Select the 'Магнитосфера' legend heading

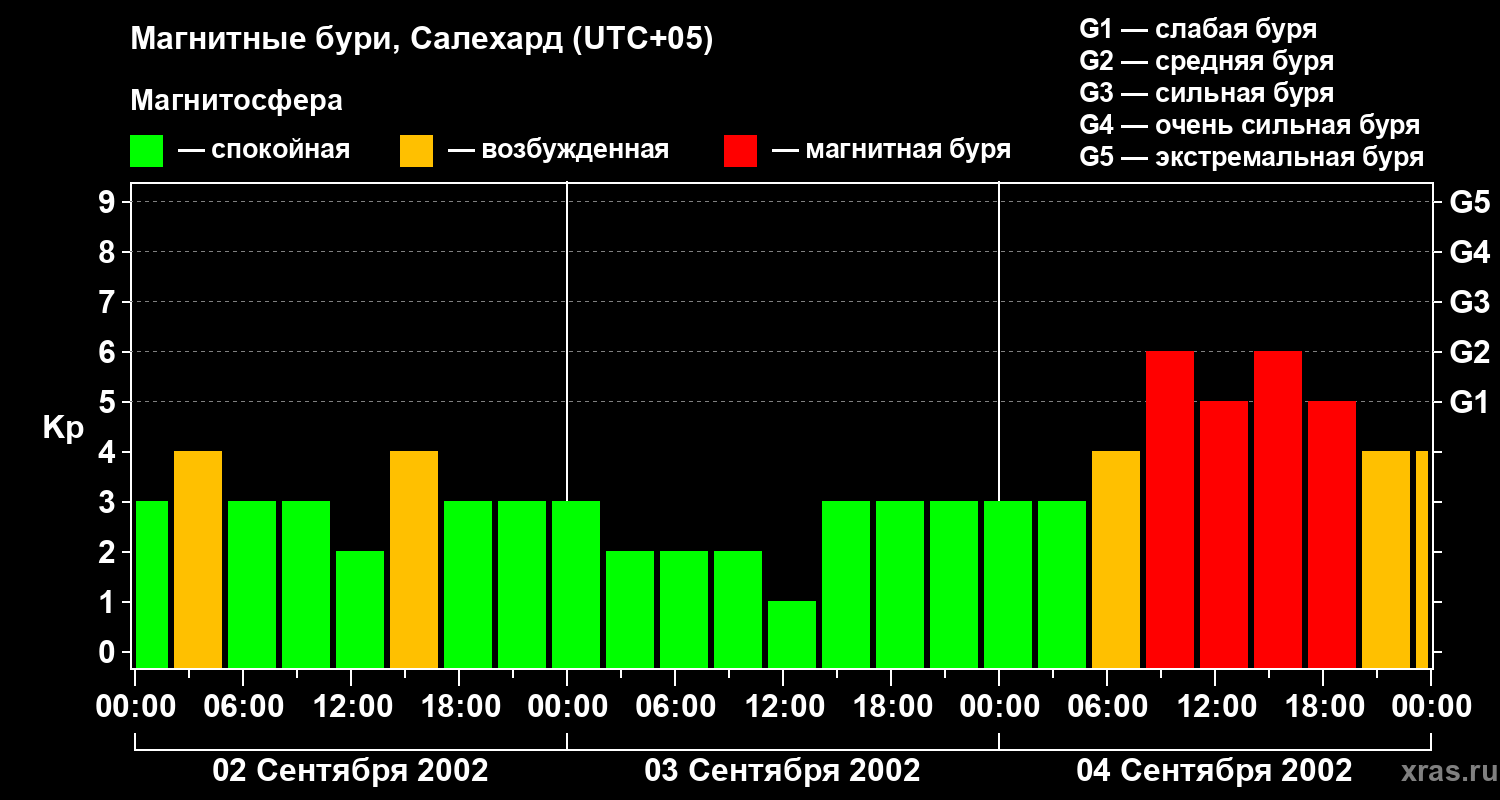(237, 101)
